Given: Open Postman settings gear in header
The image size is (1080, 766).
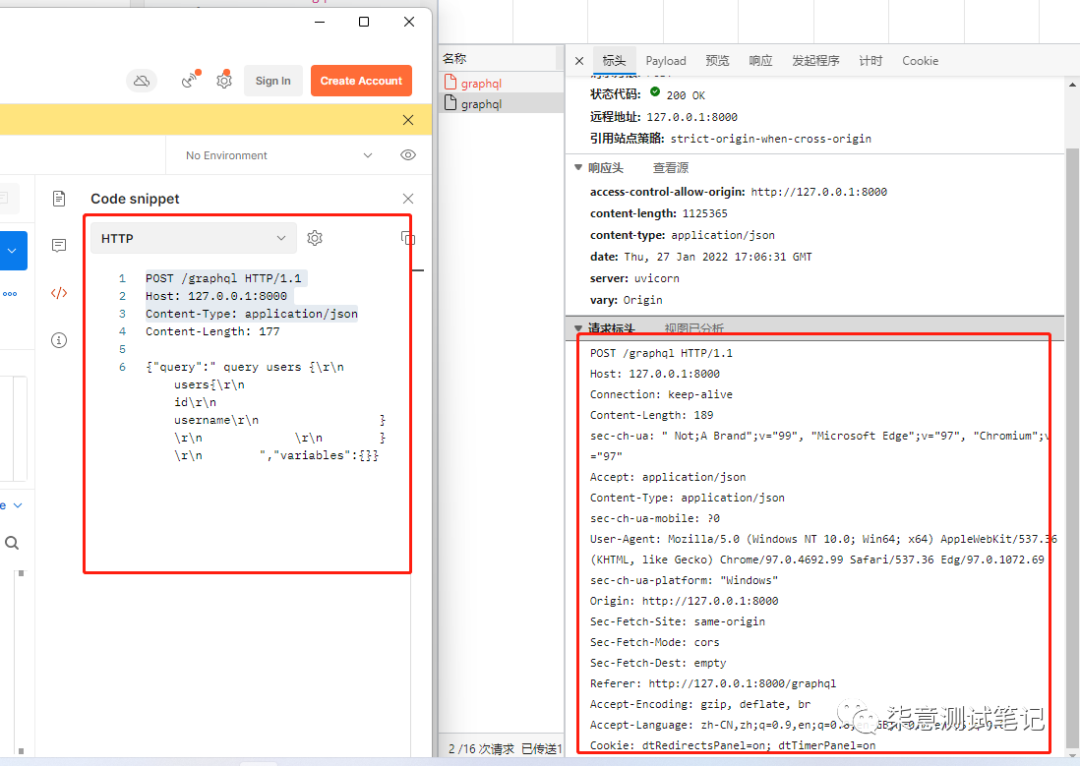Looking at the screenshot, I should click(224, 80).
